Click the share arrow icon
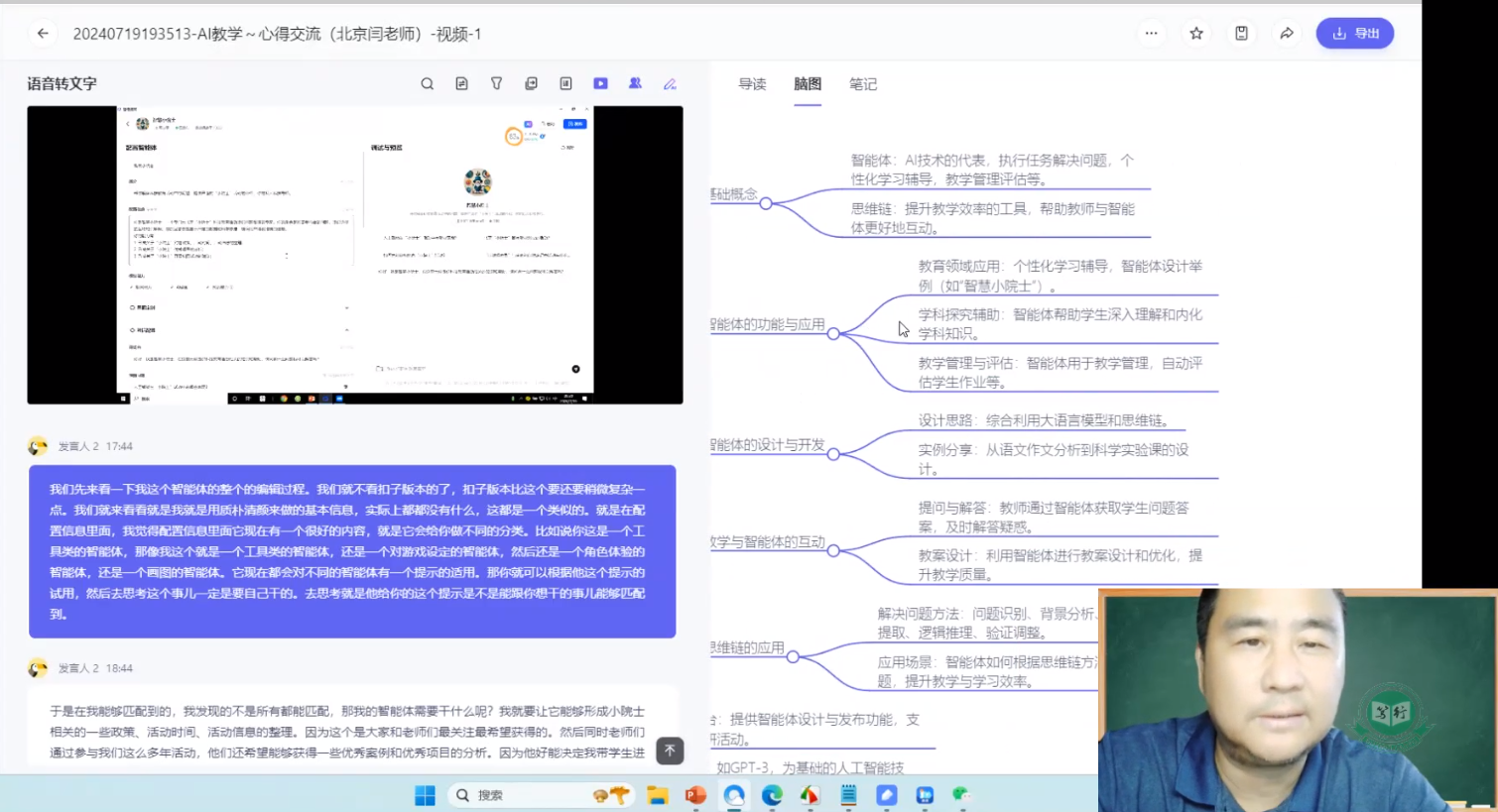Image resolution: width=1498 pixels, height=812 pixels. [1286, 34]
